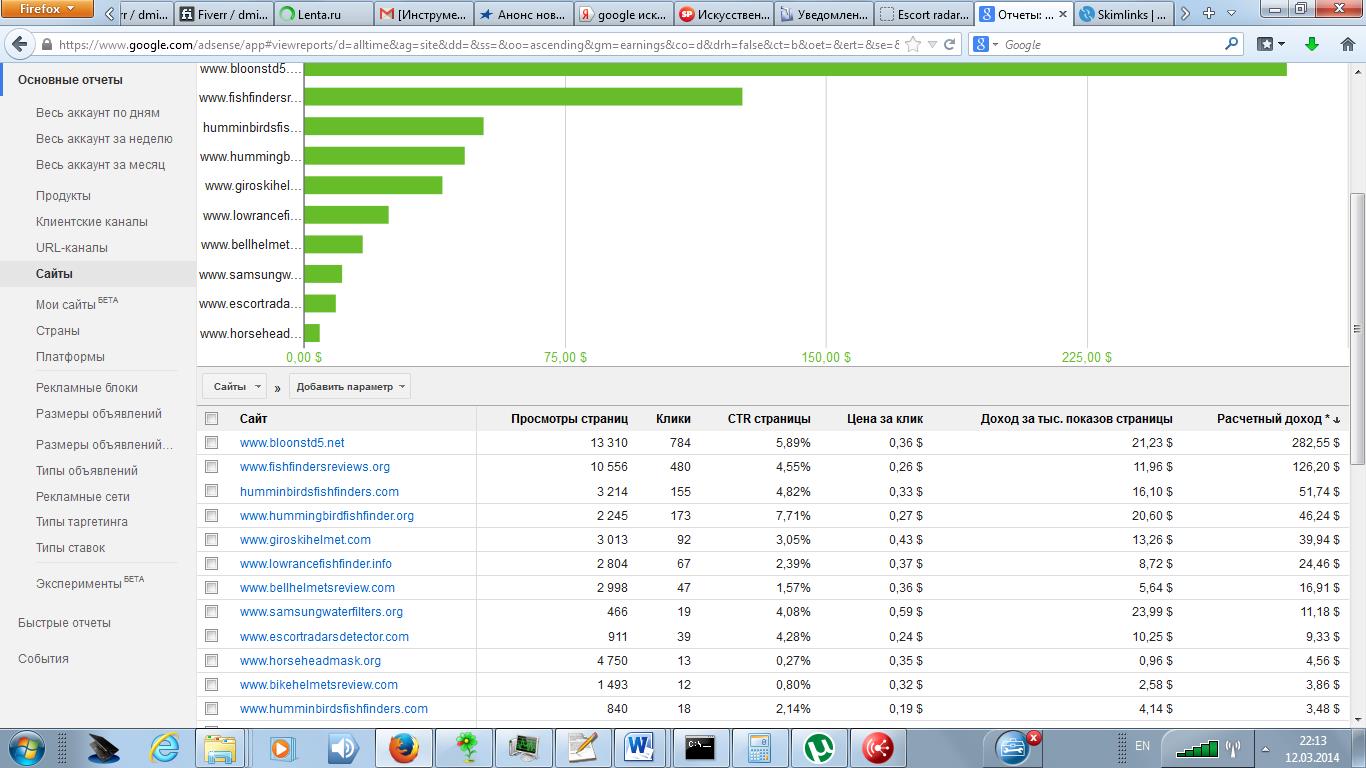
Task: Check the www.samsungwaterfilters.org row checkbox
Action: point(211,611)
